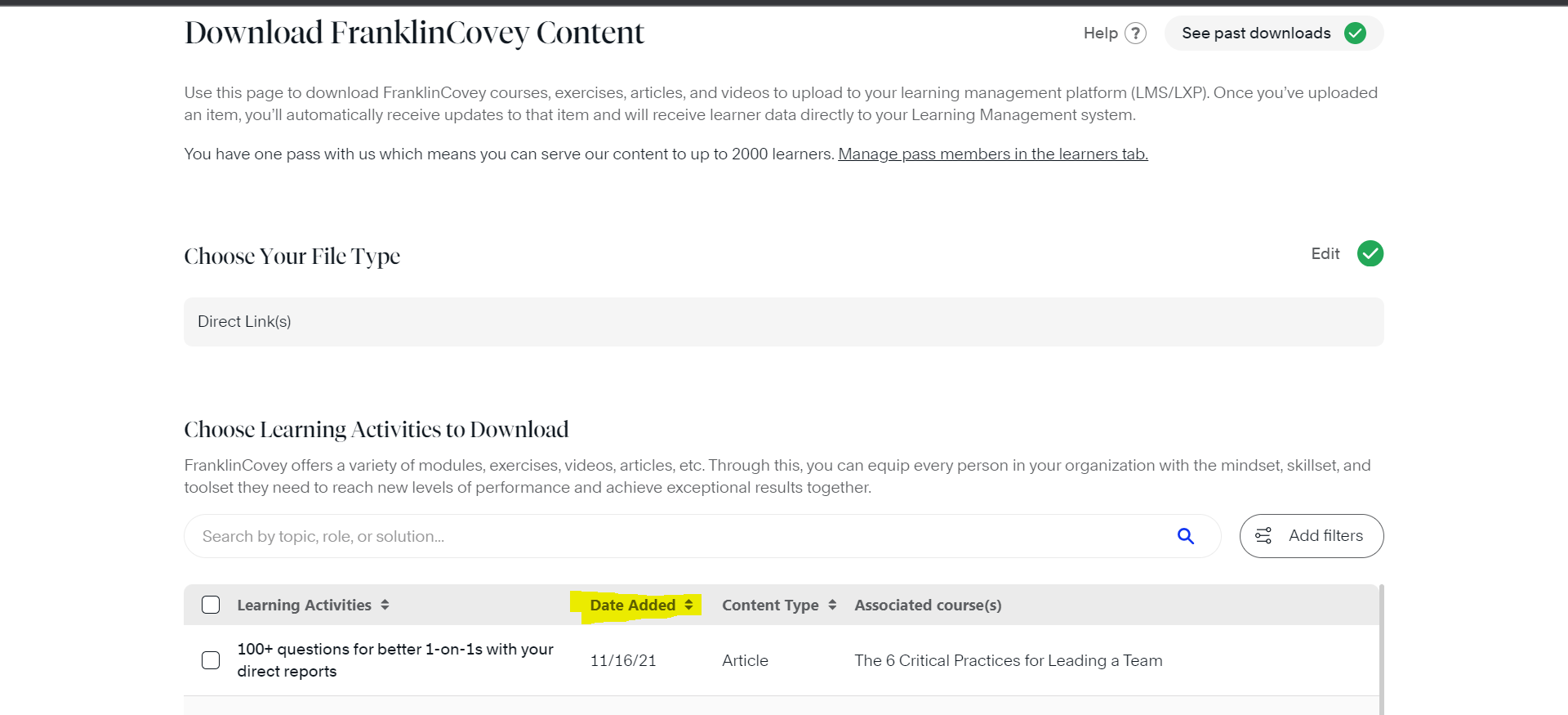Click the blue magnifying glass search icon

pos(1185,536)
